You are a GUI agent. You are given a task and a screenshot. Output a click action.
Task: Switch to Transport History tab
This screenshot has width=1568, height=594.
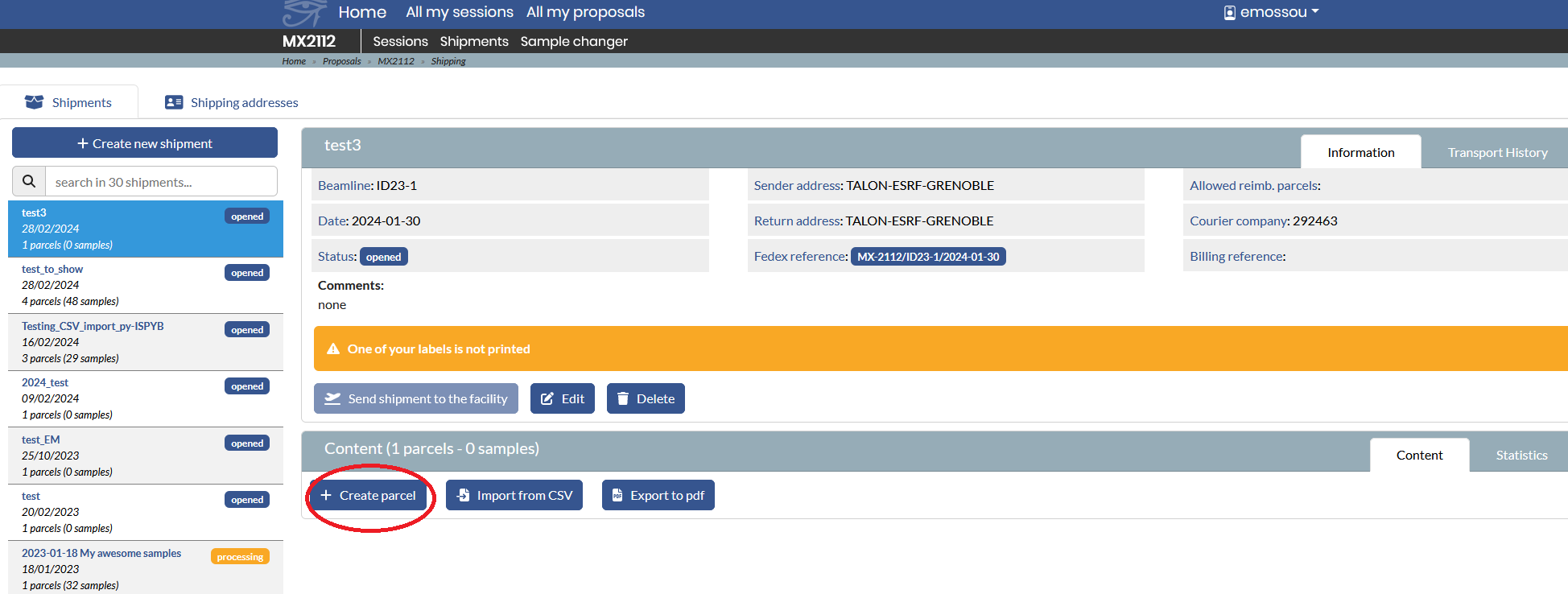click(1496, 153)
